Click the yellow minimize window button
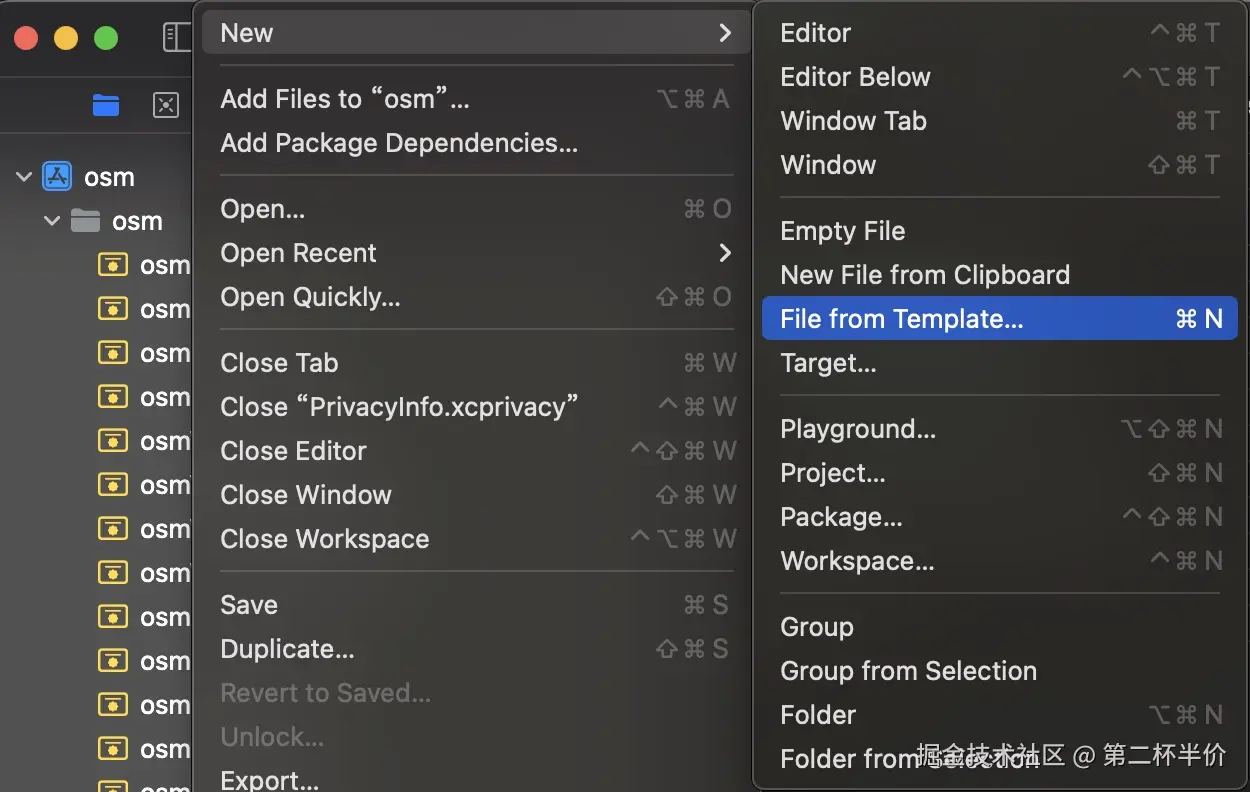 pyautogui.click(x=66, y=38)
